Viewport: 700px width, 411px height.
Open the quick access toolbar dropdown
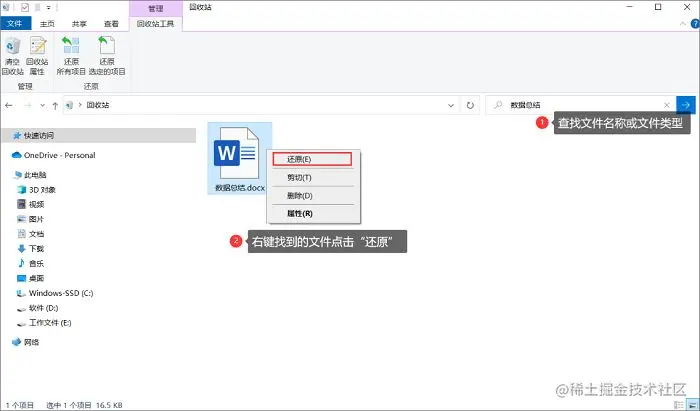[x=48, y=8]
